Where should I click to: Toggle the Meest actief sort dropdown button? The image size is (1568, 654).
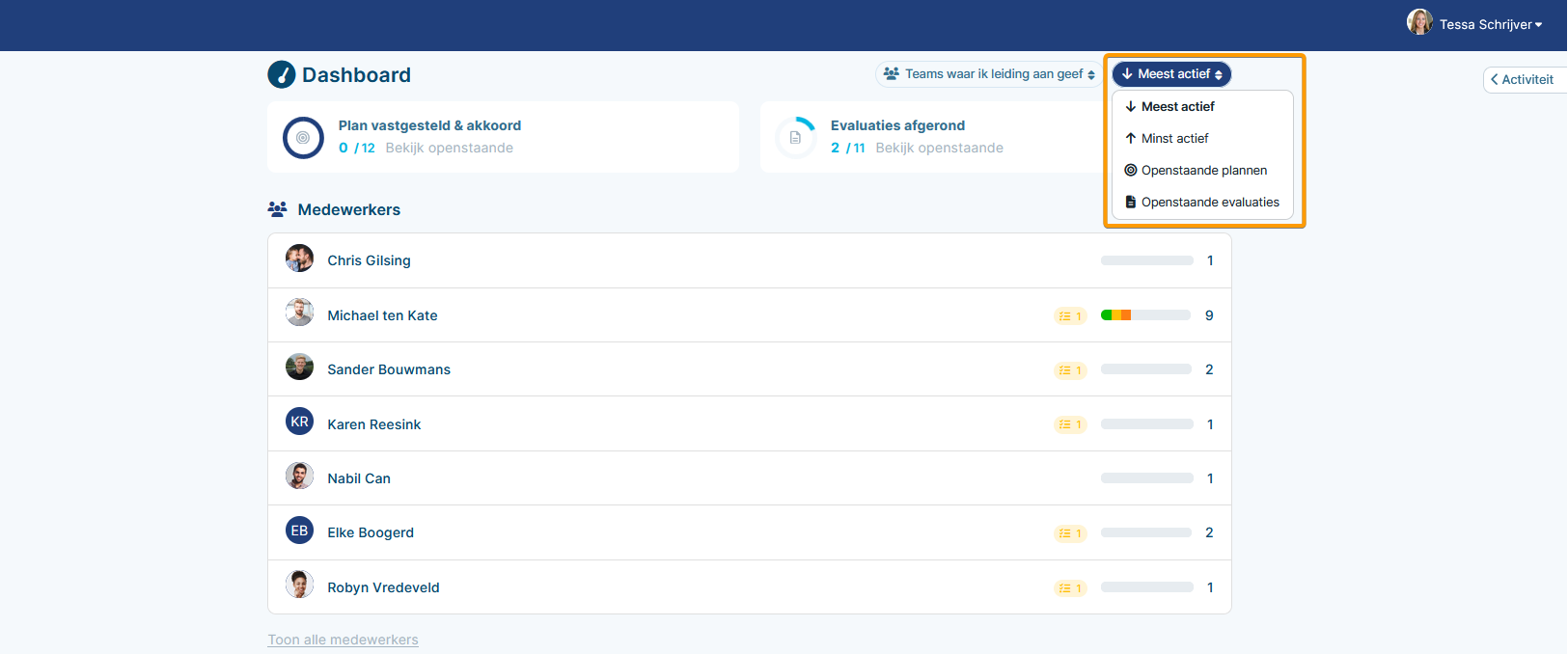[1171, 74]
